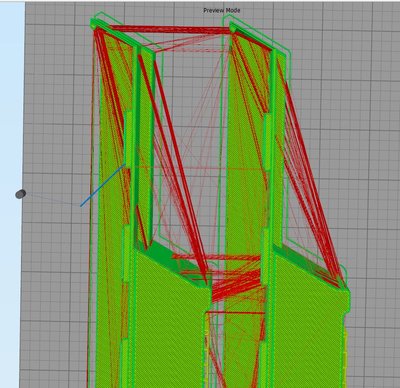
Task: Click the "Preview Mode" label
Action: pos(222,10)
